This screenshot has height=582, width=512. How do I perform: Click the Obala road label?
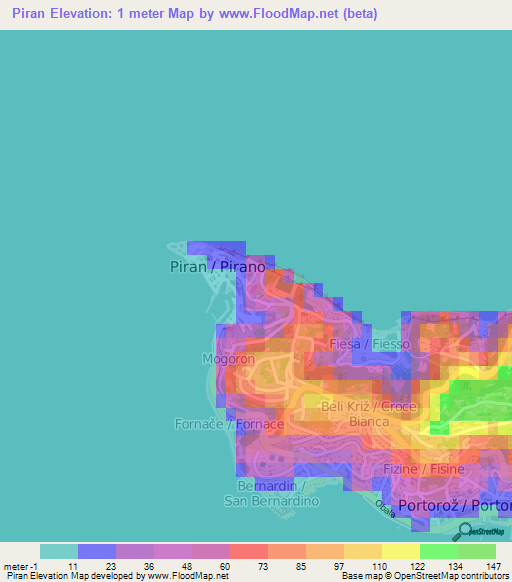(385, 509)
